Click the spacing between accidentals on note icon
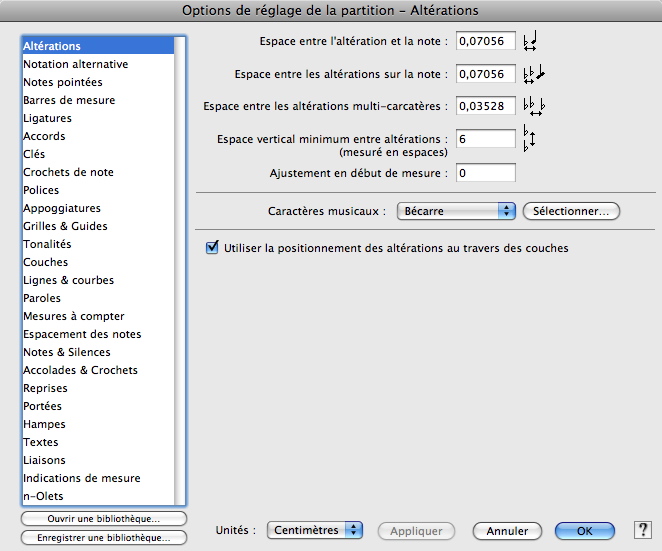Screen dimensions: 662x551 point(534,74)
